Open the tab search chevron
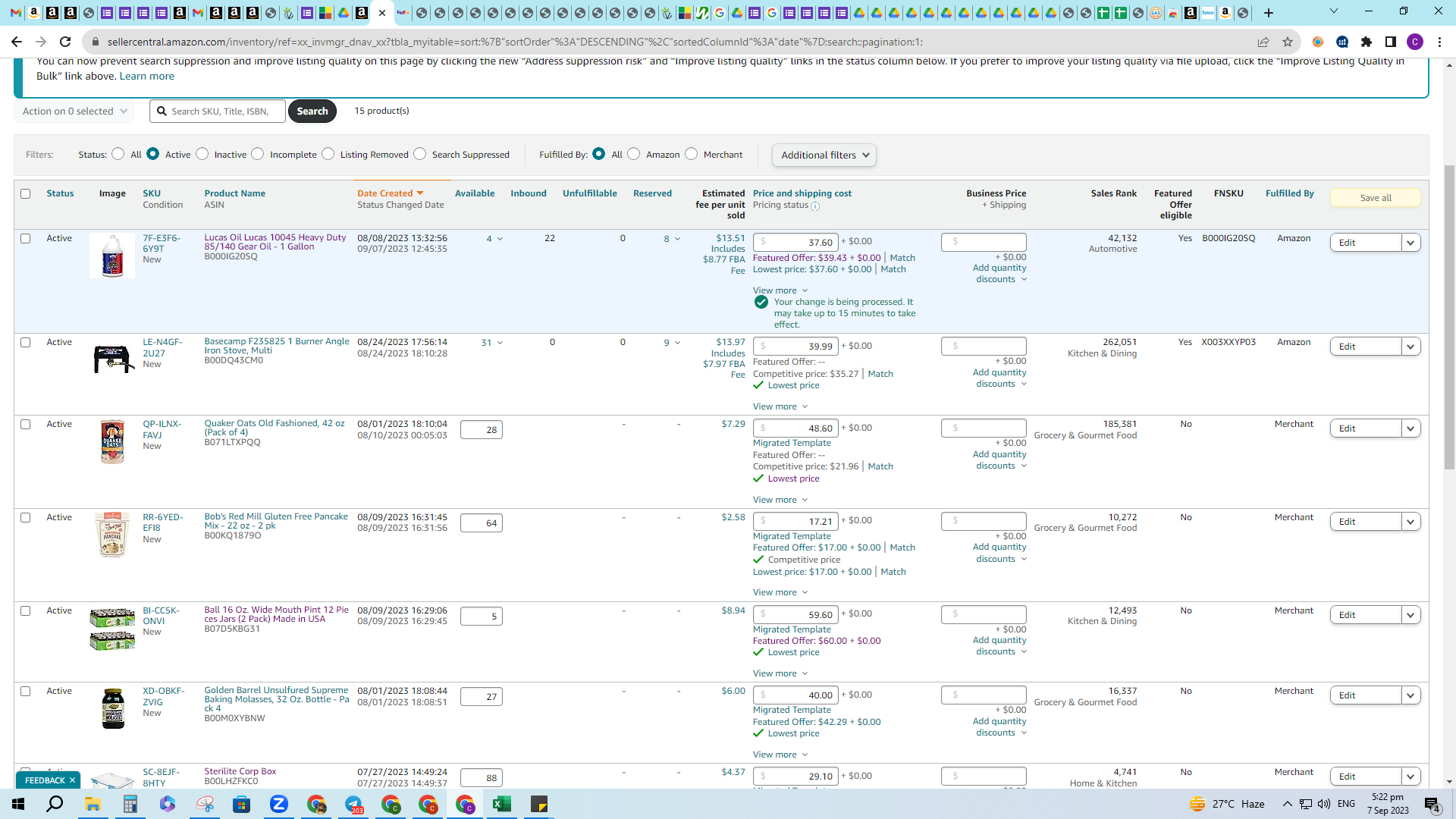The image size is (1456, 819). pos(1334,11)
